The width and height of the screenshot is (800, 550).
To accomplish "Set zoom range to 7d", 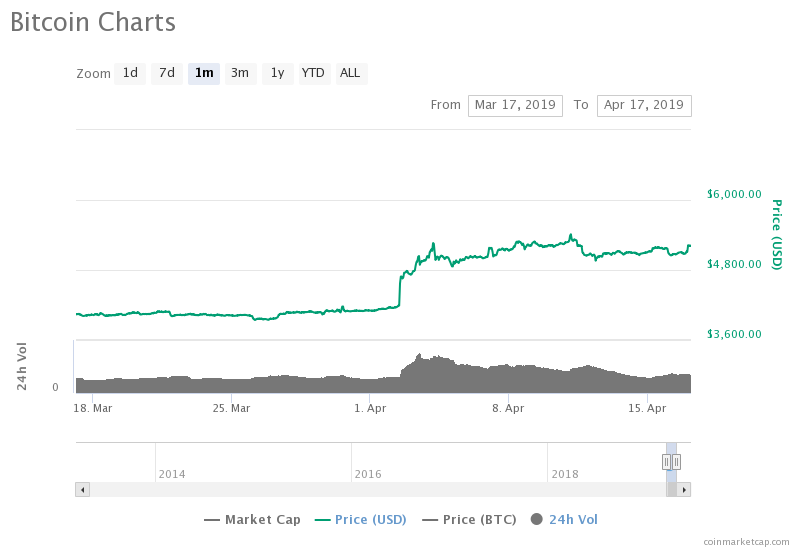I will click(x=167, y=73).
